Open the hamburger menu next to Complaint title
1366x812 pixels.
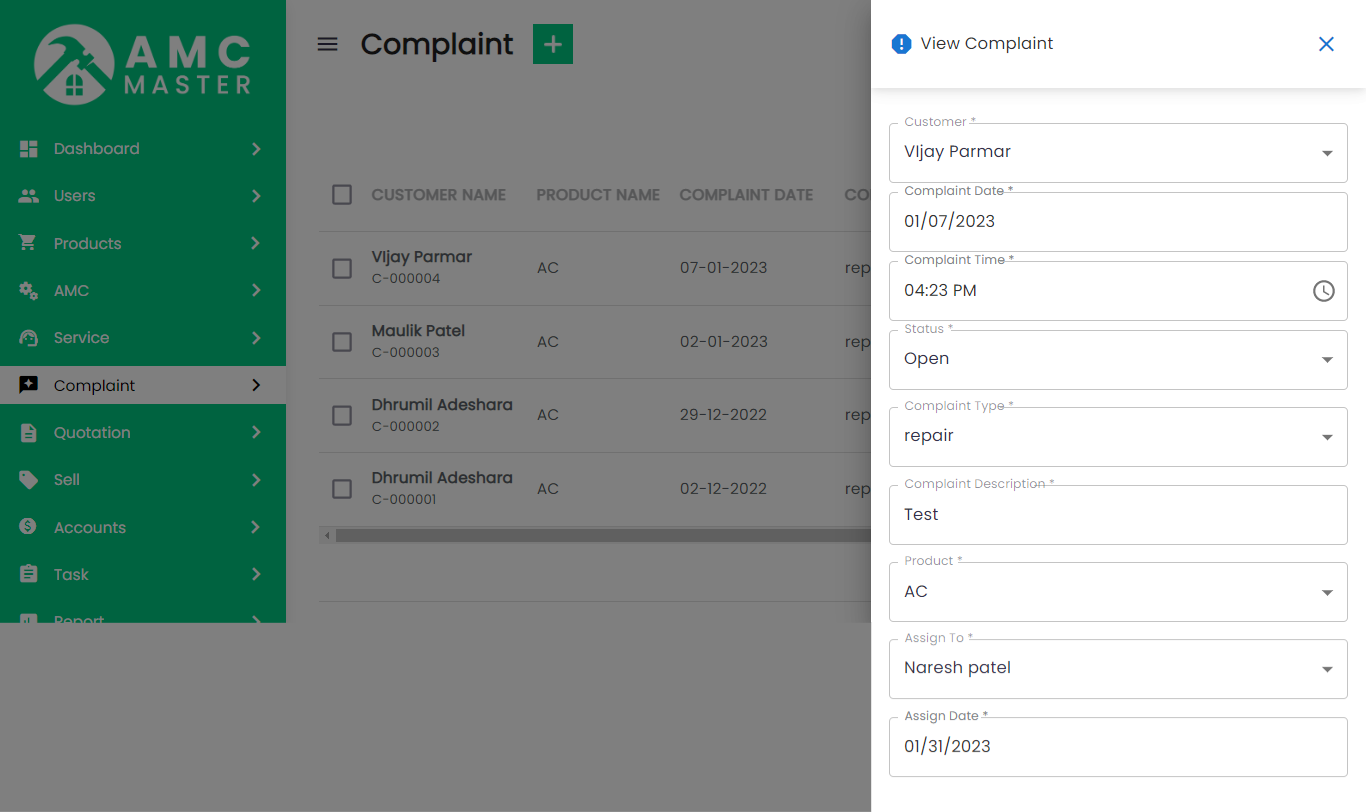pyautogui.click(x=327, y=44)
